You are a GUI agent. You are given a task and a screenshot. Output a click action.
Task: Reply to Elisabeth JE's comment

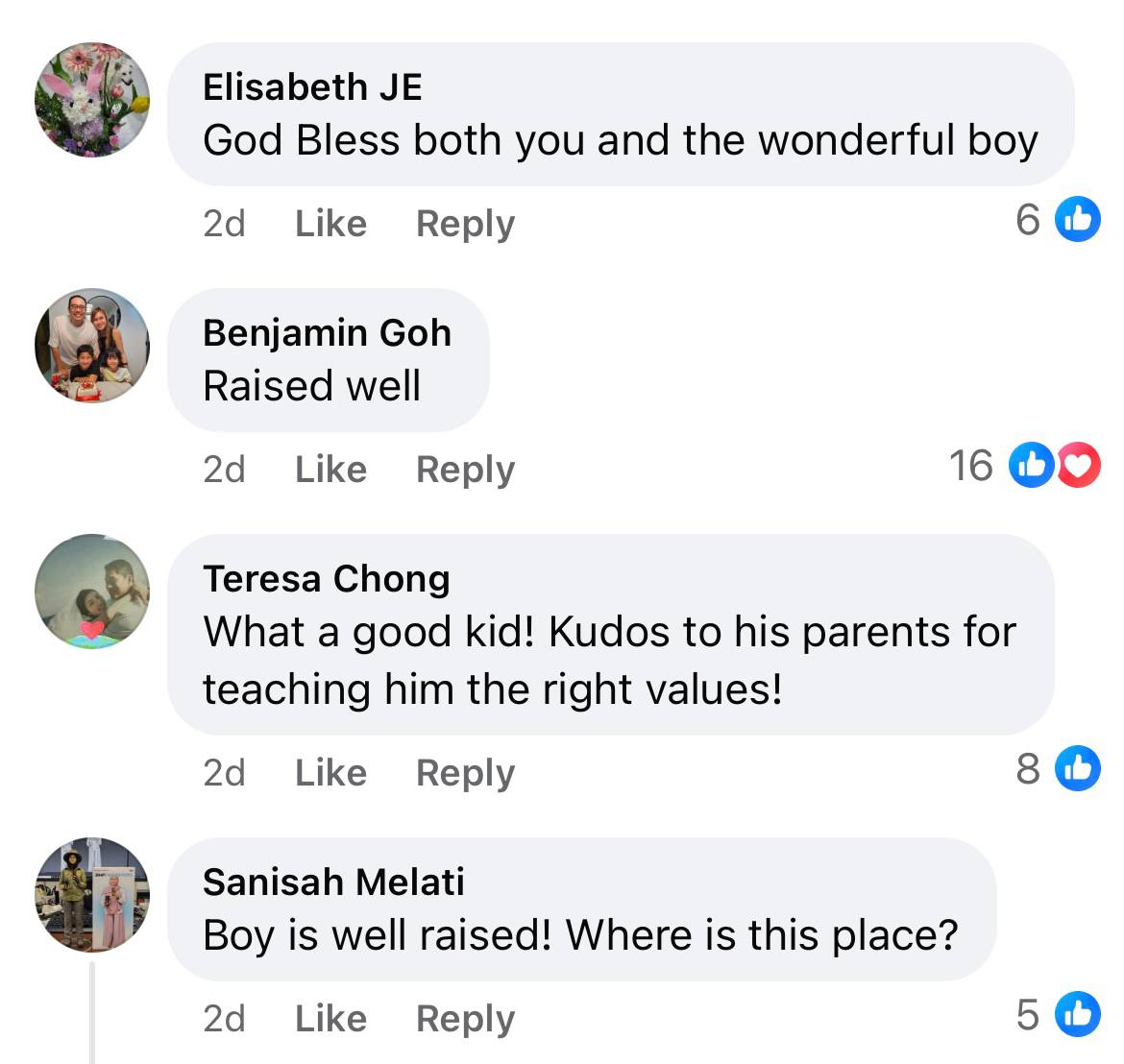tap(465, 224)
